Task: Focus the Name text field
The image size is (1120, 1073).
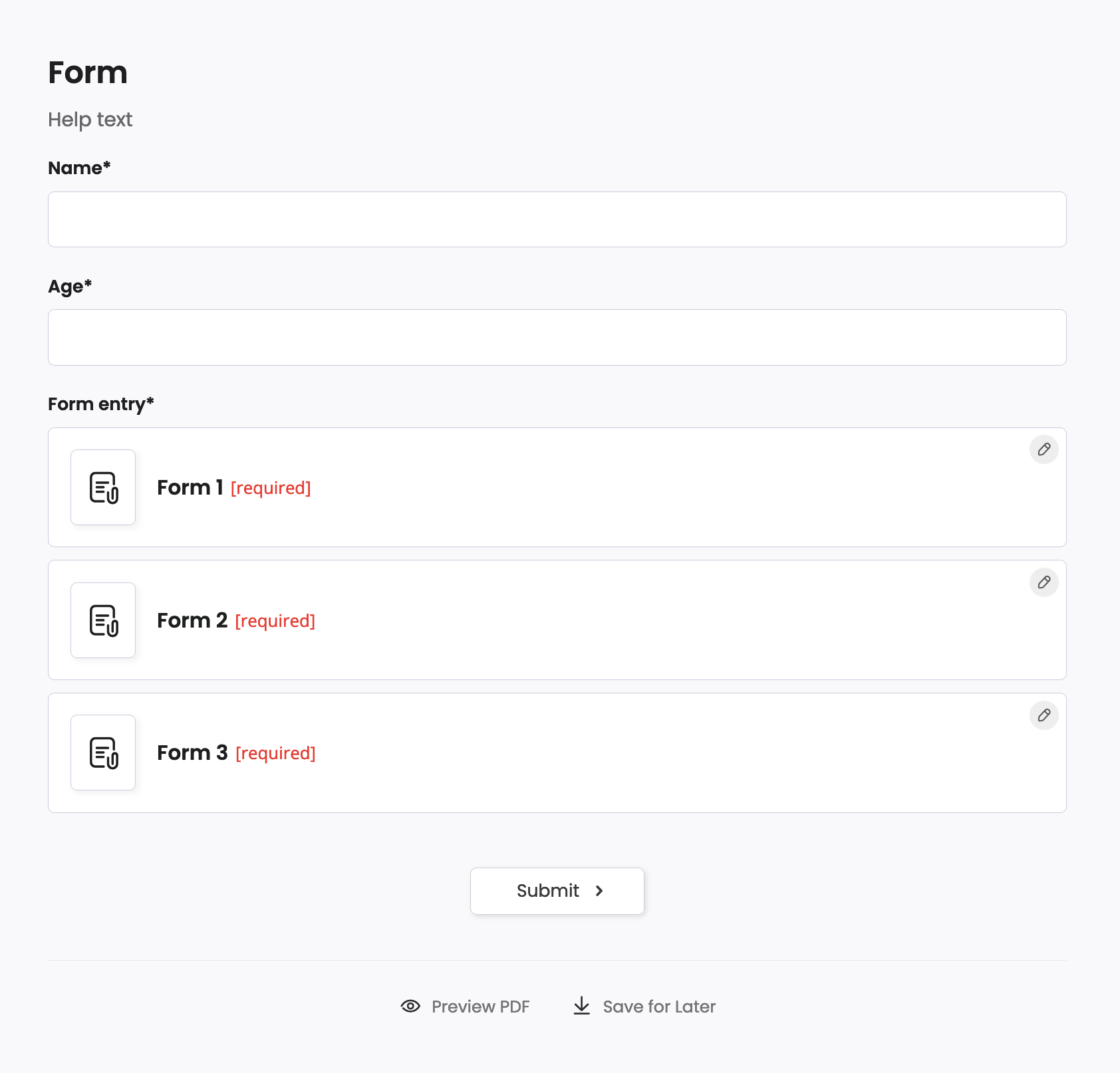Action: pos(557,219)
